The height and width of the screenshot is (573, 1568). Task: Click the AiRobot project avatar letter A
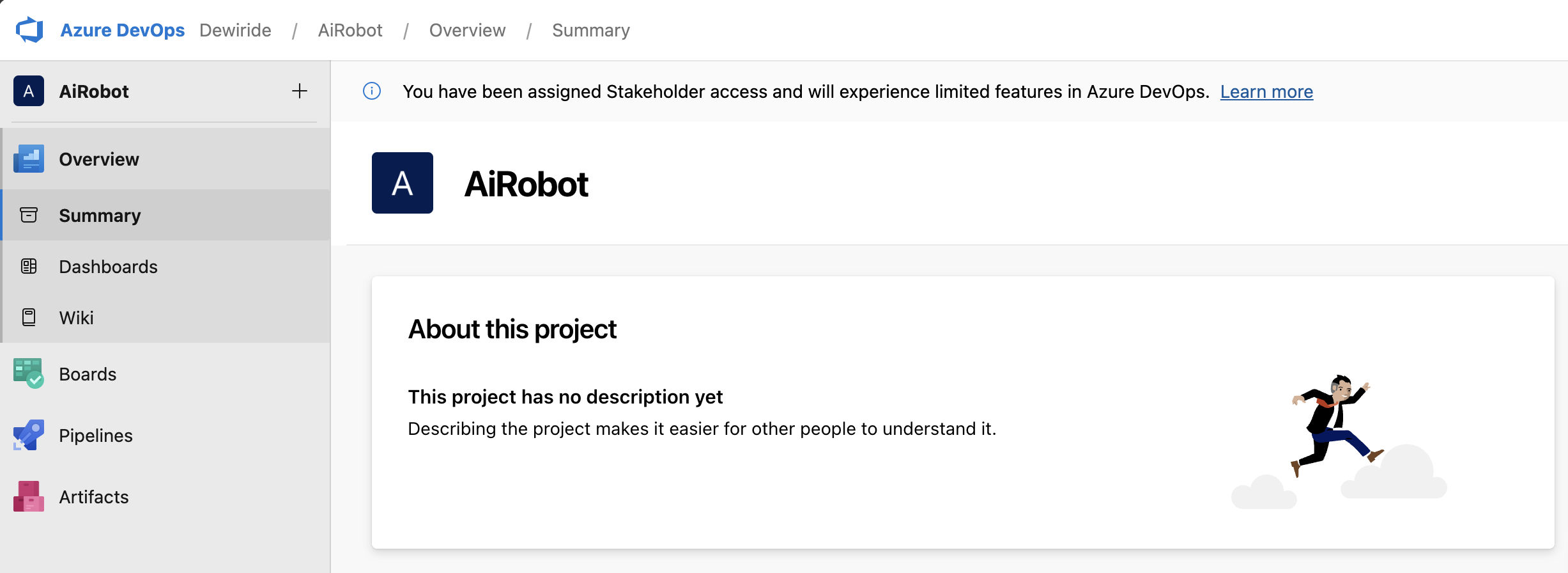28,91
